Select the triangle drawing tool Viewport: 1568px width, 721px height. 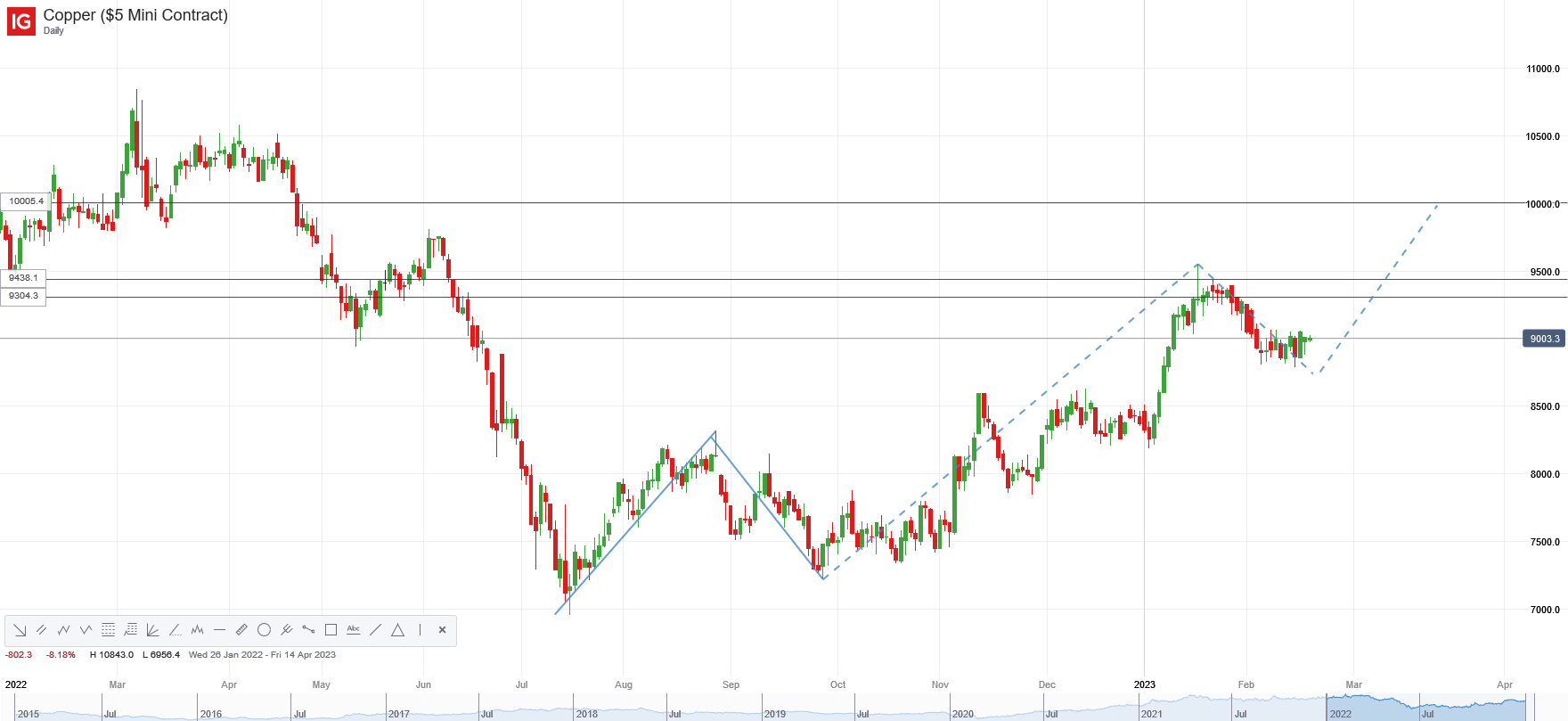[x=398, y=630]
